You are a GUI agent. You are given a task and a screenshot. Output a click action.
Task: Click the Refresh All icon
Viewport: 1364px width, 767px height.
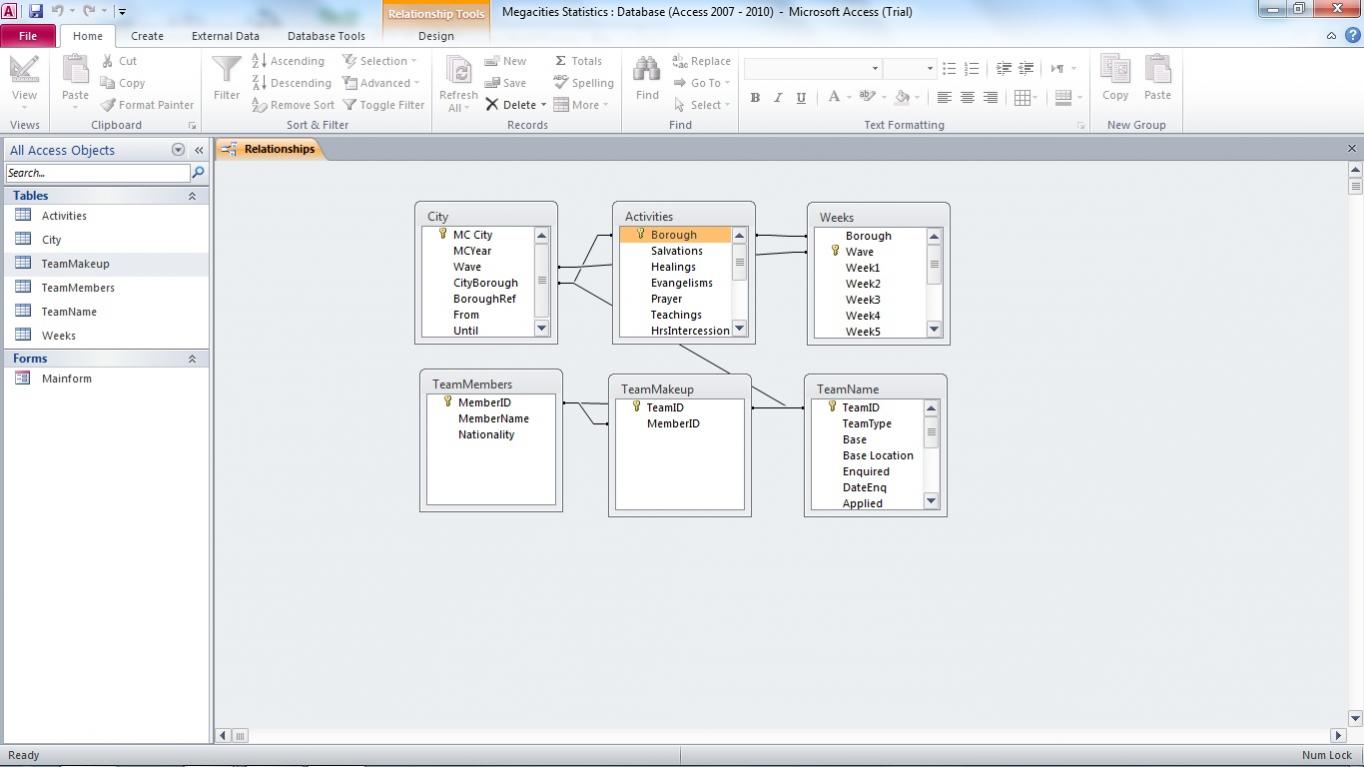pos(458,72)
